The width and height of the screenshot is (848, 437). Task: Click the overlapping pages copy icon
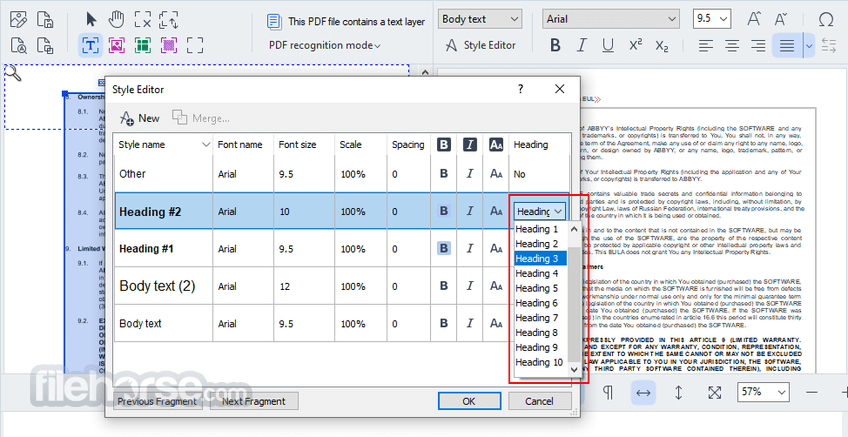(x=45, y=45)
